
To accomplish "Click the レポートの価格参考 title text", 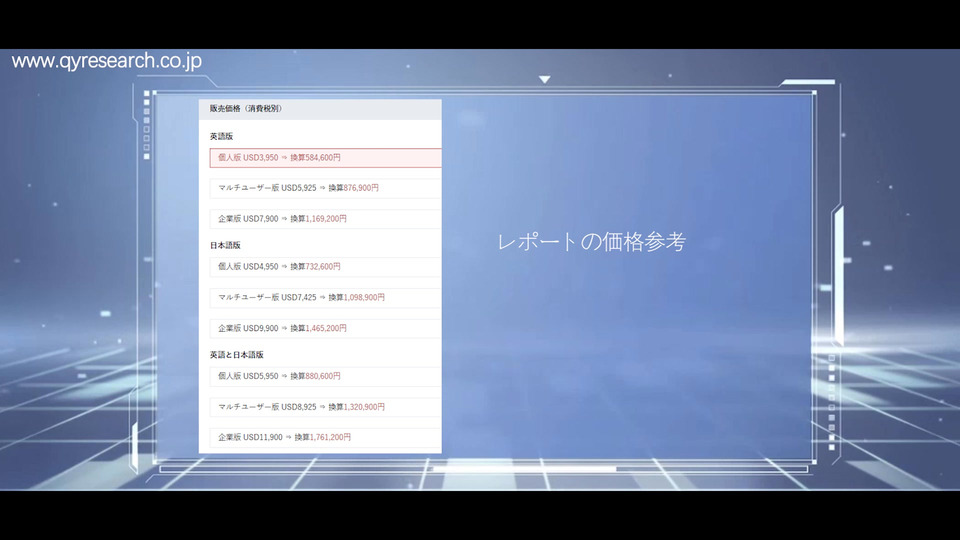I will point(591,242).
